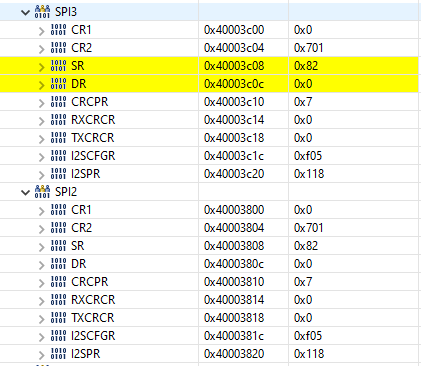Select address 0x40003c00

pyautogui.click(x=234, y=30)
